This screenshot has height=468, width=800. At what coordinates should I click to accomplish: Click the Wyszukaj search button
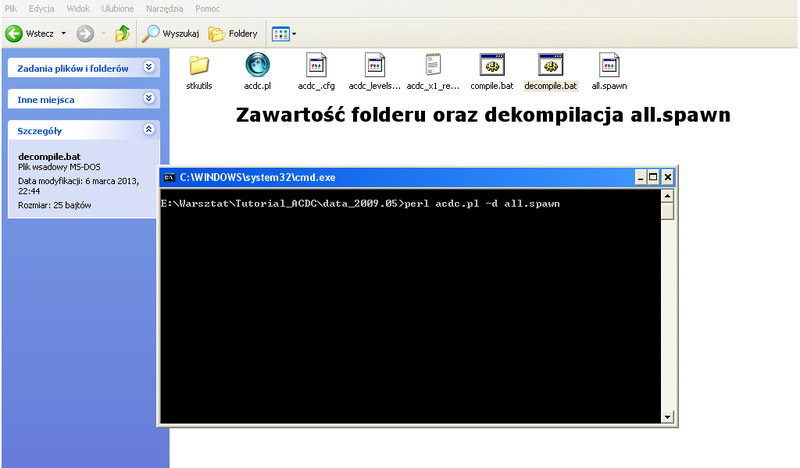[170, 34]
